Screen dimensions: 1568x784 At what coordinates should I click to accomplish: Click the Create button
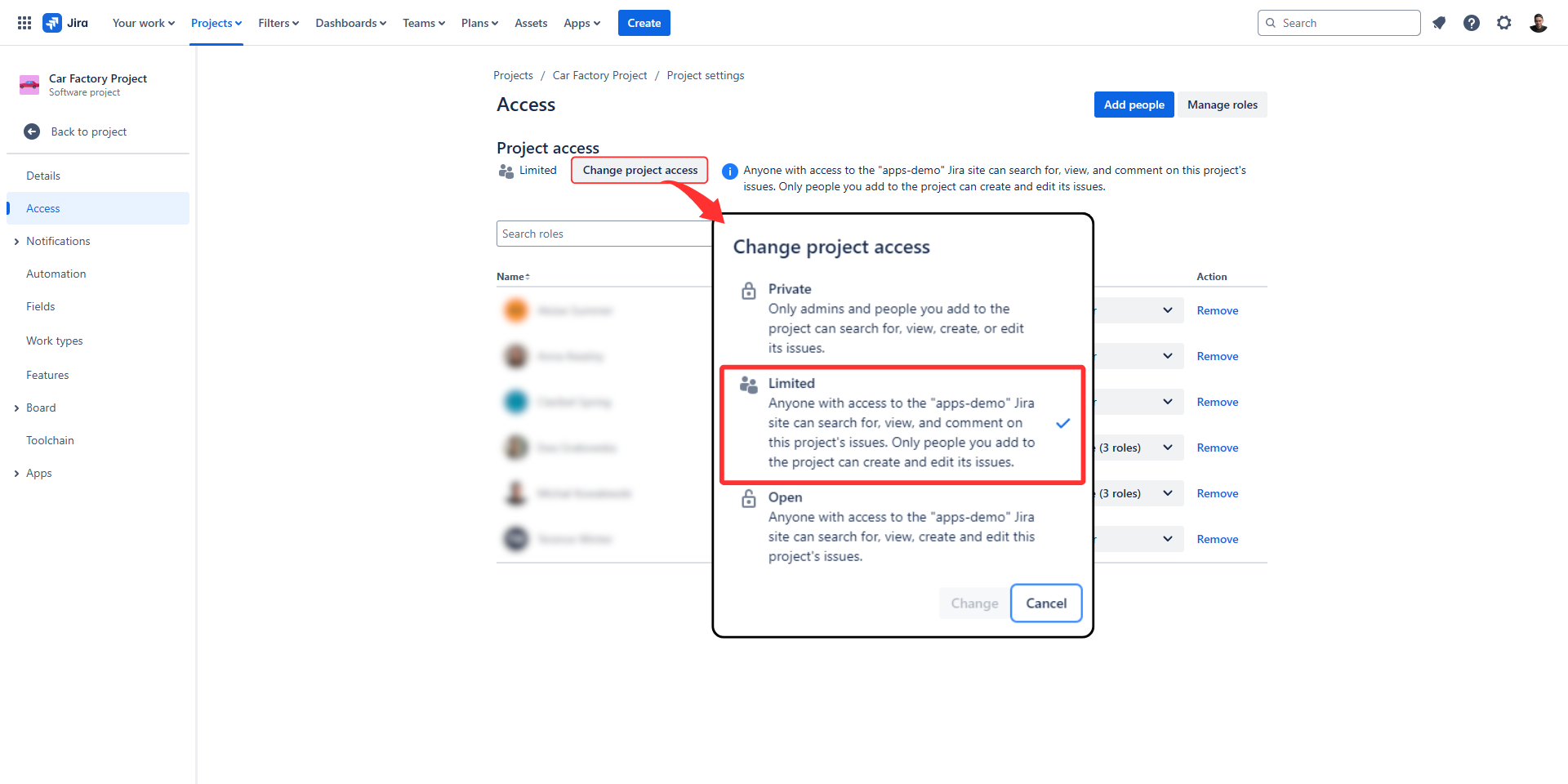[644, 23]
